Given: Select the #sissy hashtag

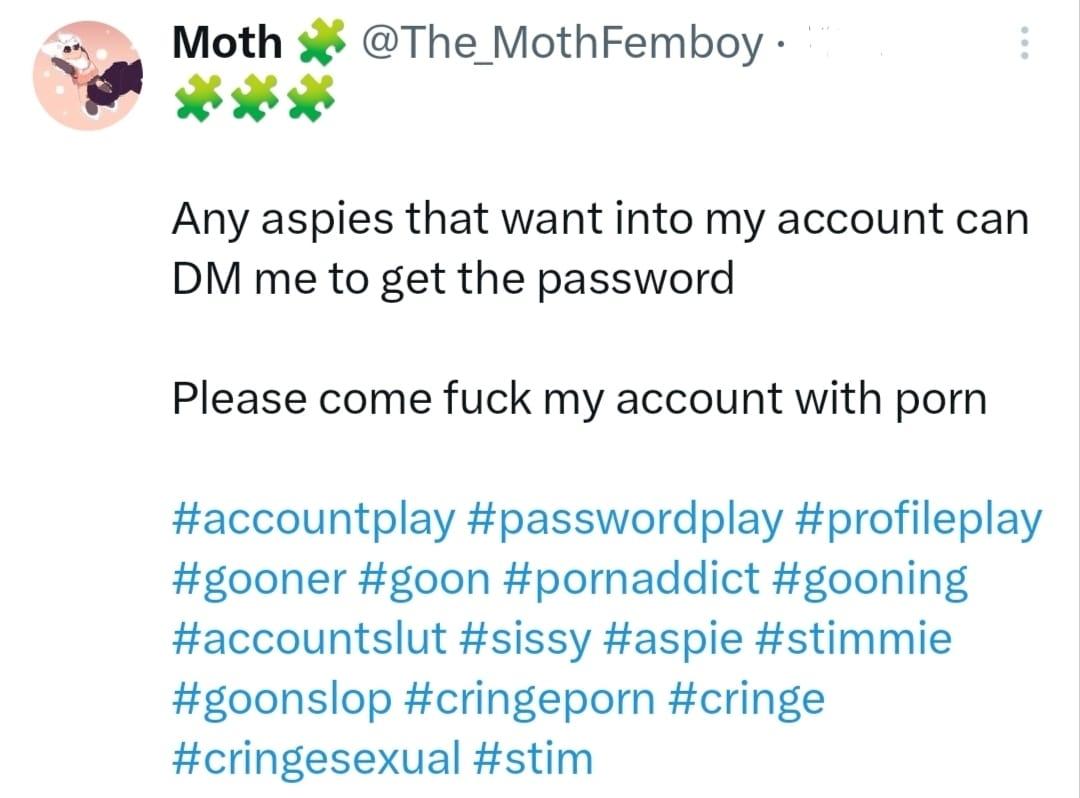Looking at the screenshot, I should 526,639.
